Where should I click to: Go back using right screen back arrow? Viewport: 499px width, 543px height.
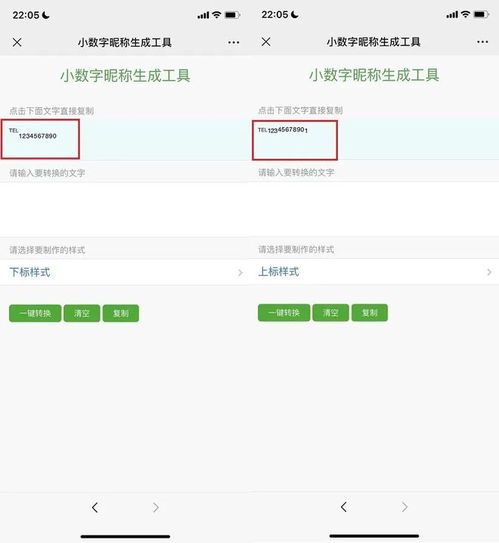344,507
